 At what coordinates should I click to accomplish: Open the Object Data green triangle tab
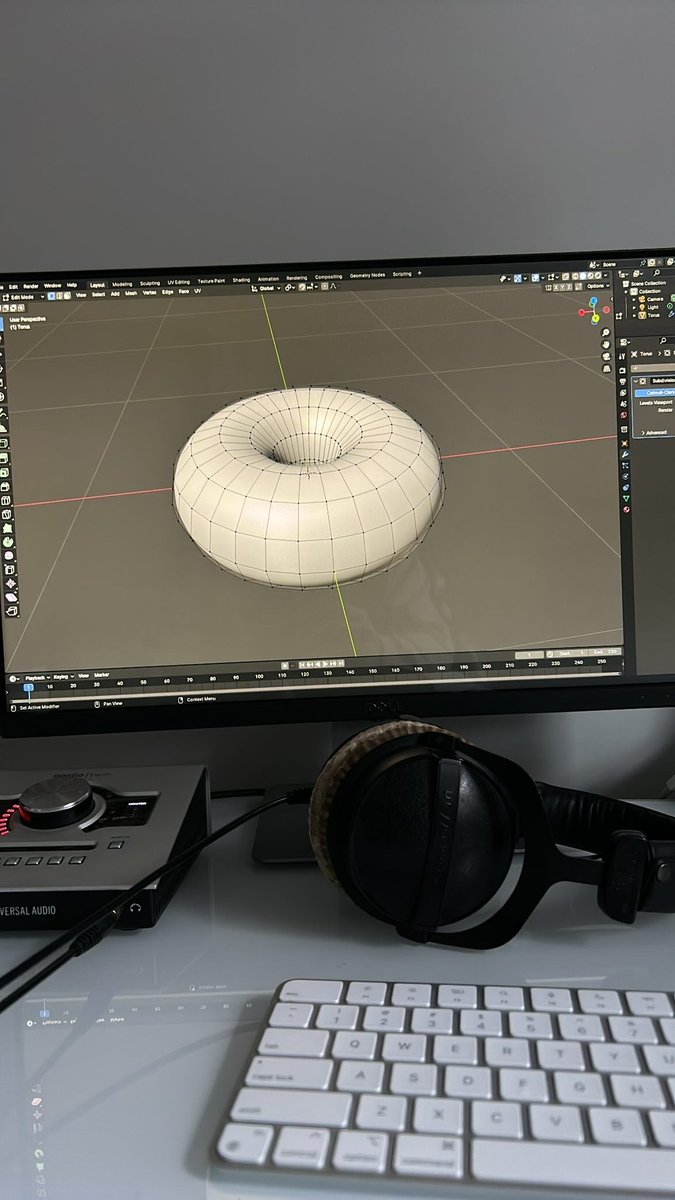tap(626, 499)
